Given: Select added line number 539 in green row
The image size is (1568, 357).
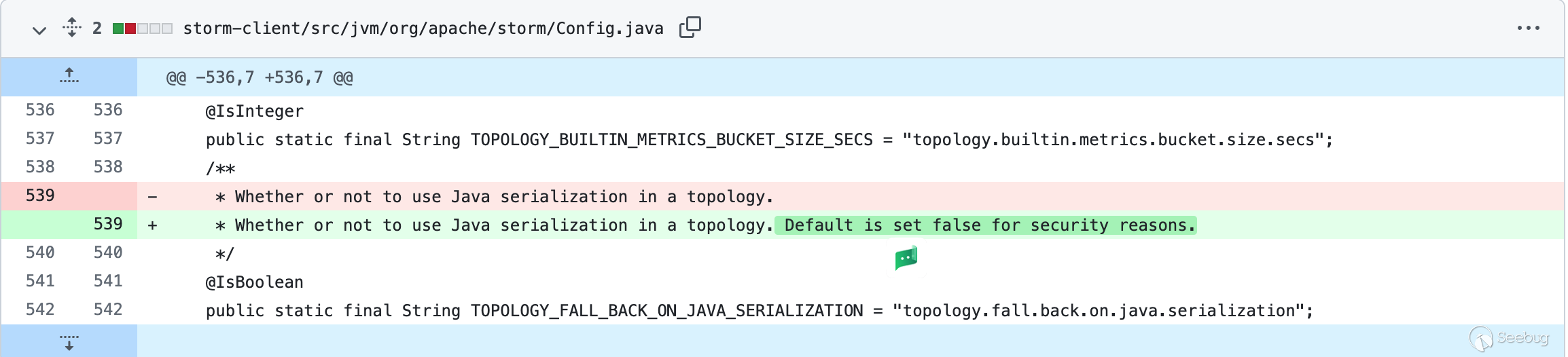Looking at the screenshot, I should click(108, 224).
